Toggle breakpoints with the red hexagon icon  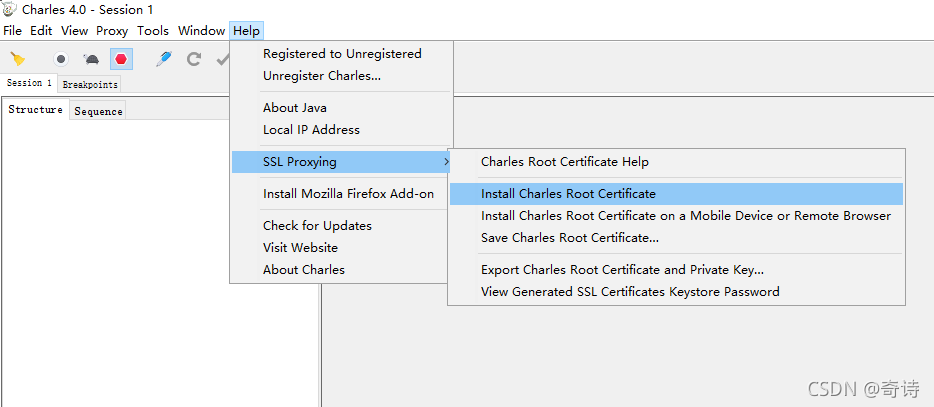coord(122,59)
